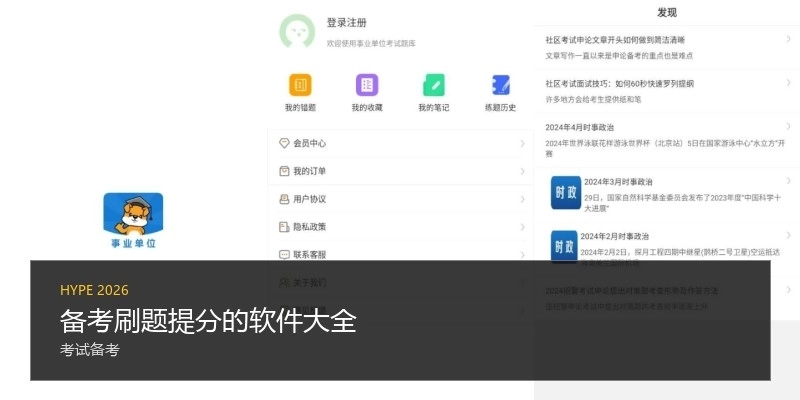
Task: Open the 会员中心 menu entry
Action: click(x=401, y=143)
